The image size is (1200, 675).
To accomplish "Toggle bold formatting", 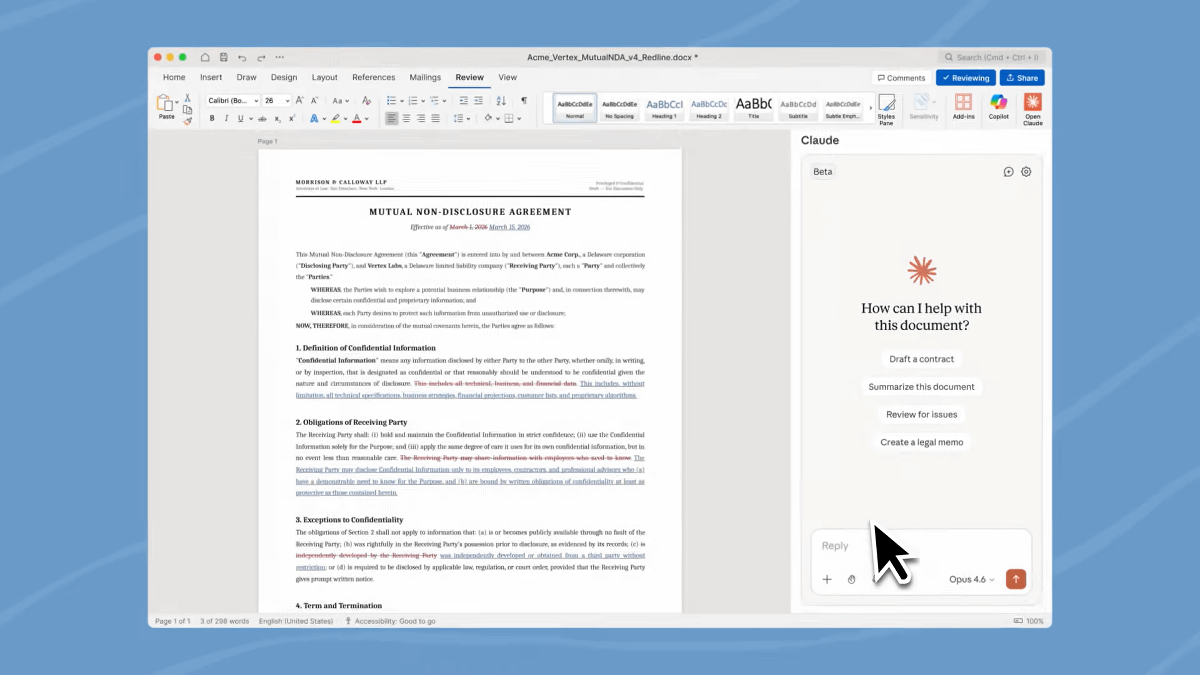I will [212, 119].
